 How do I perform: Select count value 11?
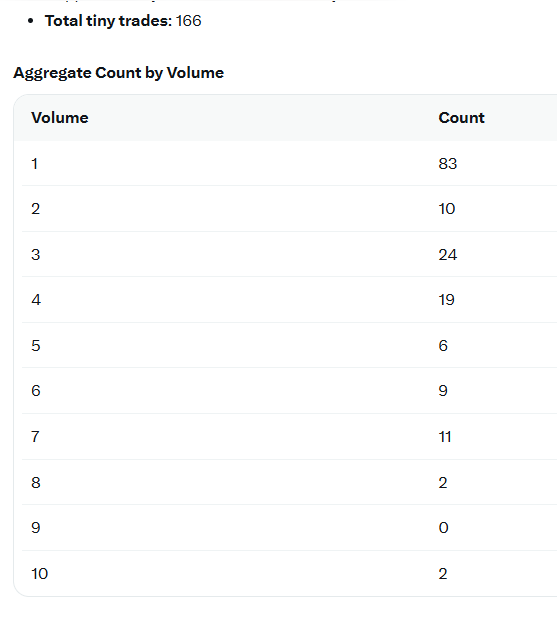click(x=445, y=437)
